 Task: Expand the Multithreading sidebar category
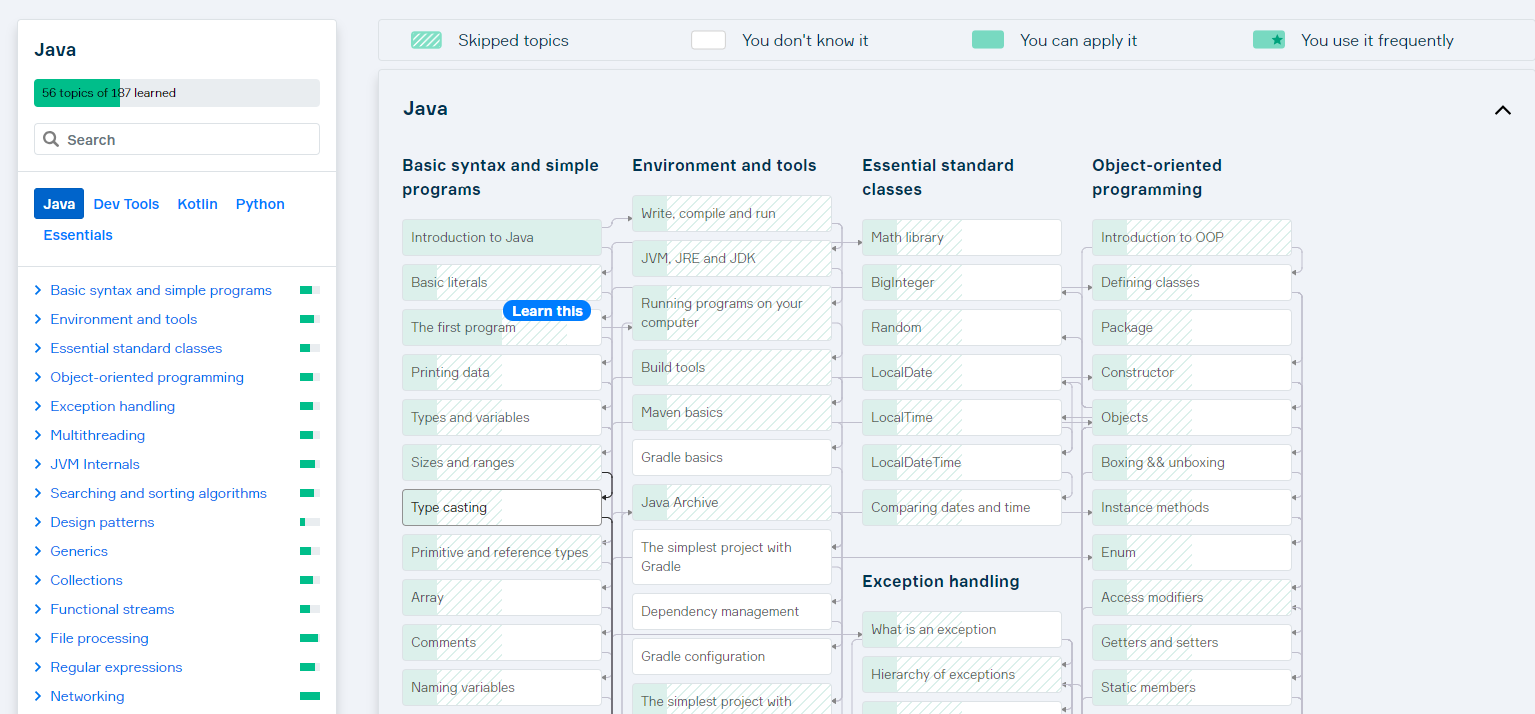38,435
